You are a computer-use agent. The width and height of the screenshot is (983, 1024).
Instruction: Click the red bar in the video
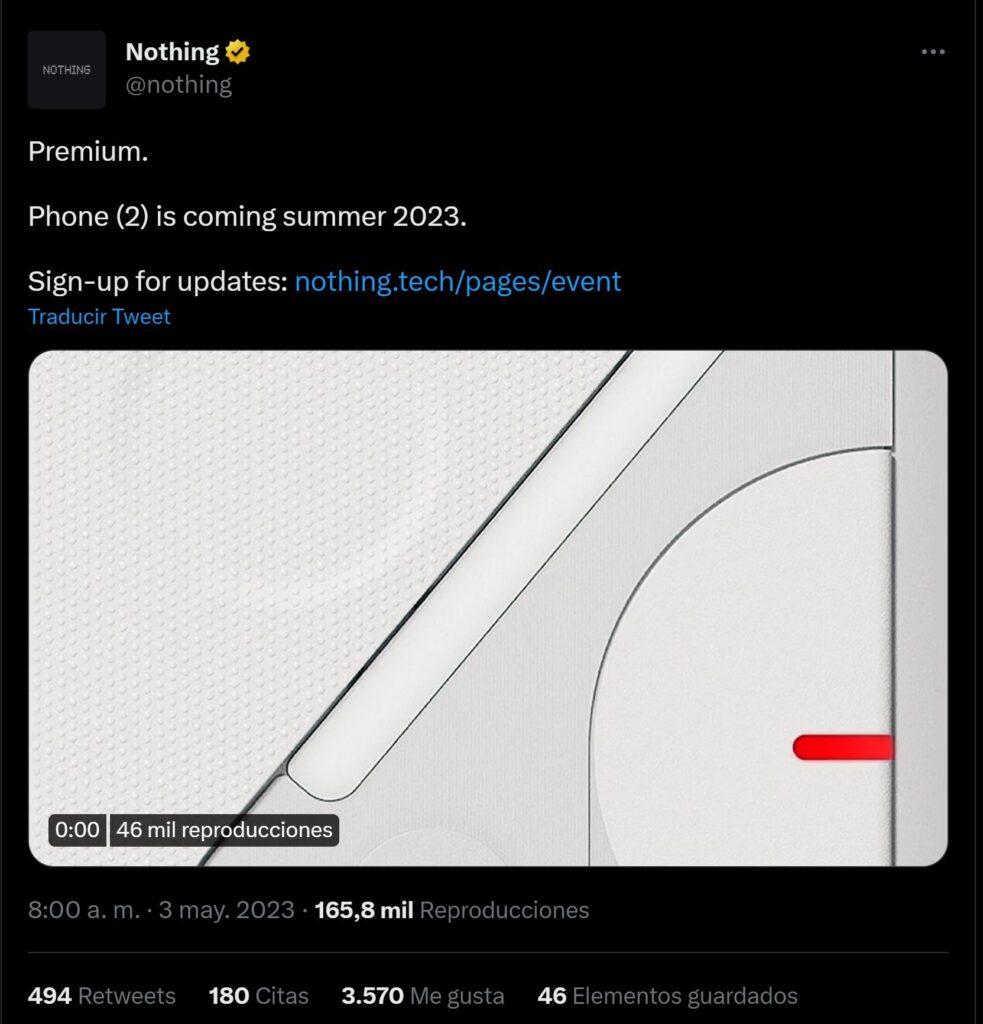pos(842,747)
